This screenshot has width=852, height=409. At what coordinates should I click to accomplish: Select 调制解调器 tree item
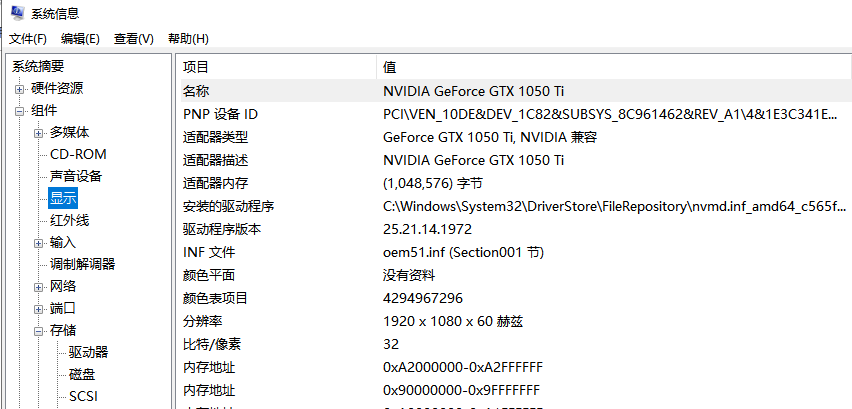(82, 264)
